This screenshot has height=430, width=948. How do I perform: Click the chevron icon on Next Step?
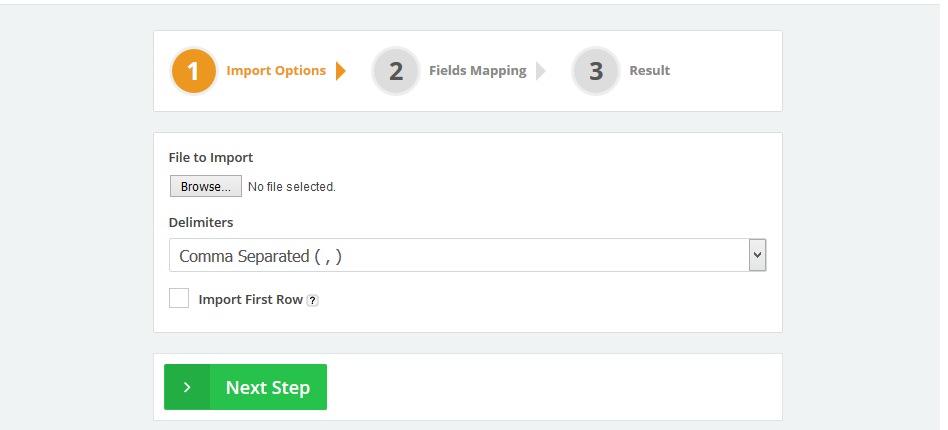[x=187, y=387]
